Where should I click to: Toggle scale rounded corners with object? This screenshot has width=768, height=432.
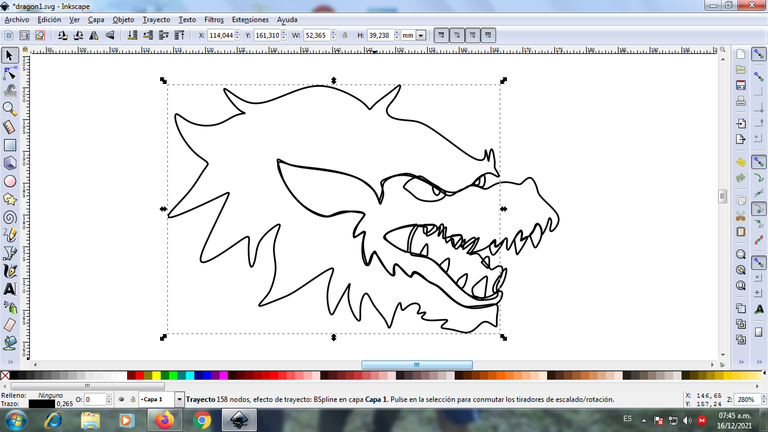(457, 35)
